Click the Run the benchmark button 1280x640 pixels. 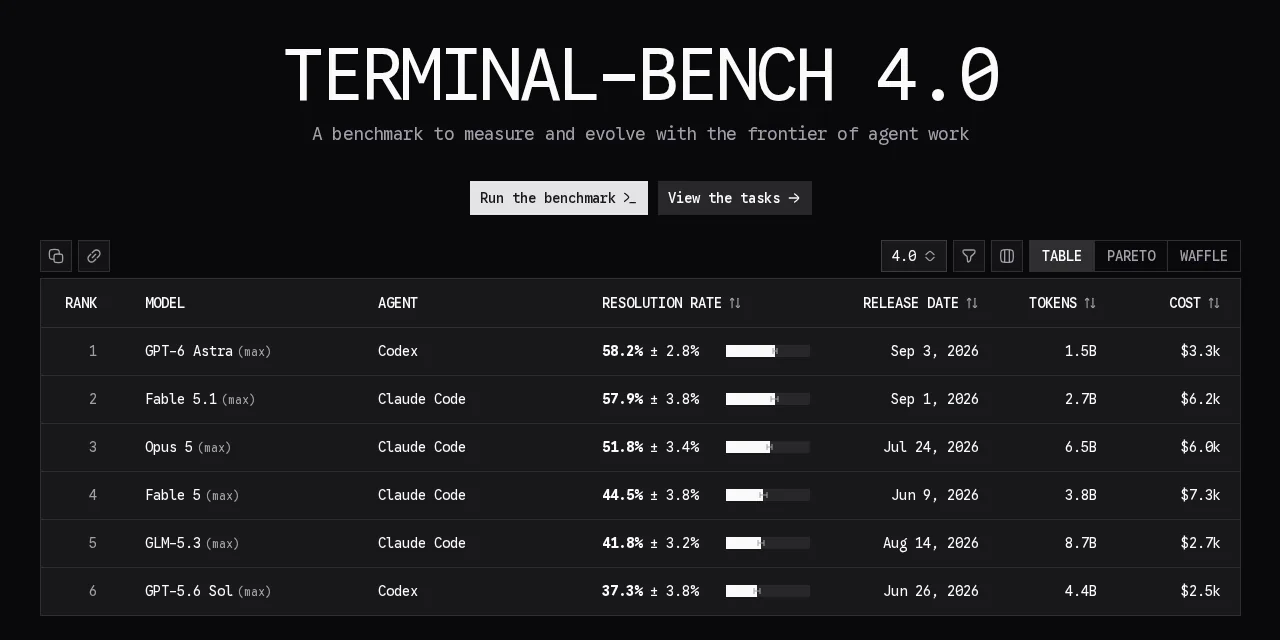559,198
